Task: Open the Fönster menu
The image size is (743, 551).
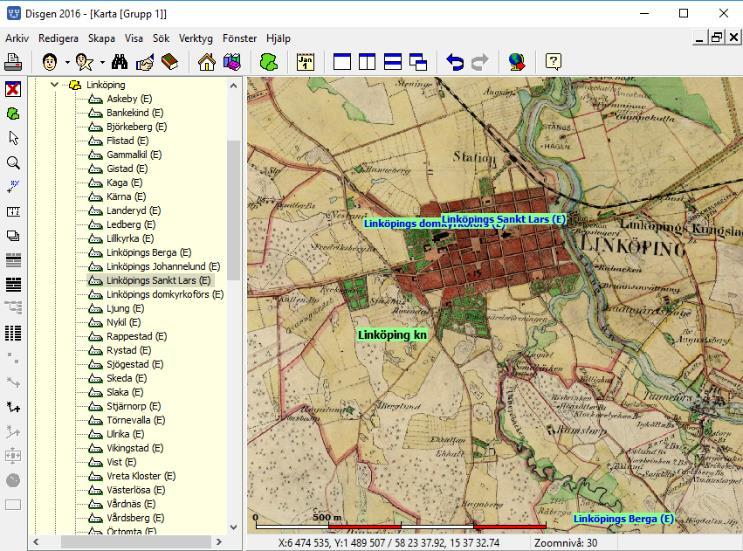Action: click(239, 38)
